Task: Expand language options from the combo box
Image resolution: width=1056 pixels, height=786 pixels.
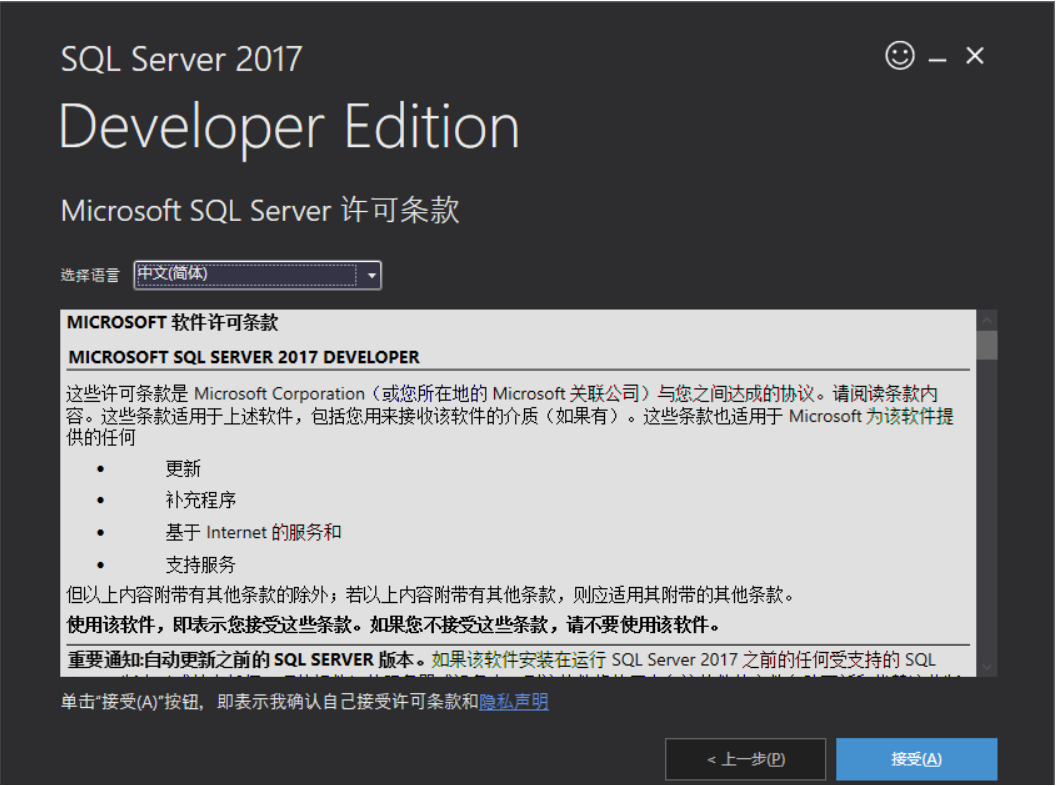Action: pyautogui.click(x=371, y=275)
